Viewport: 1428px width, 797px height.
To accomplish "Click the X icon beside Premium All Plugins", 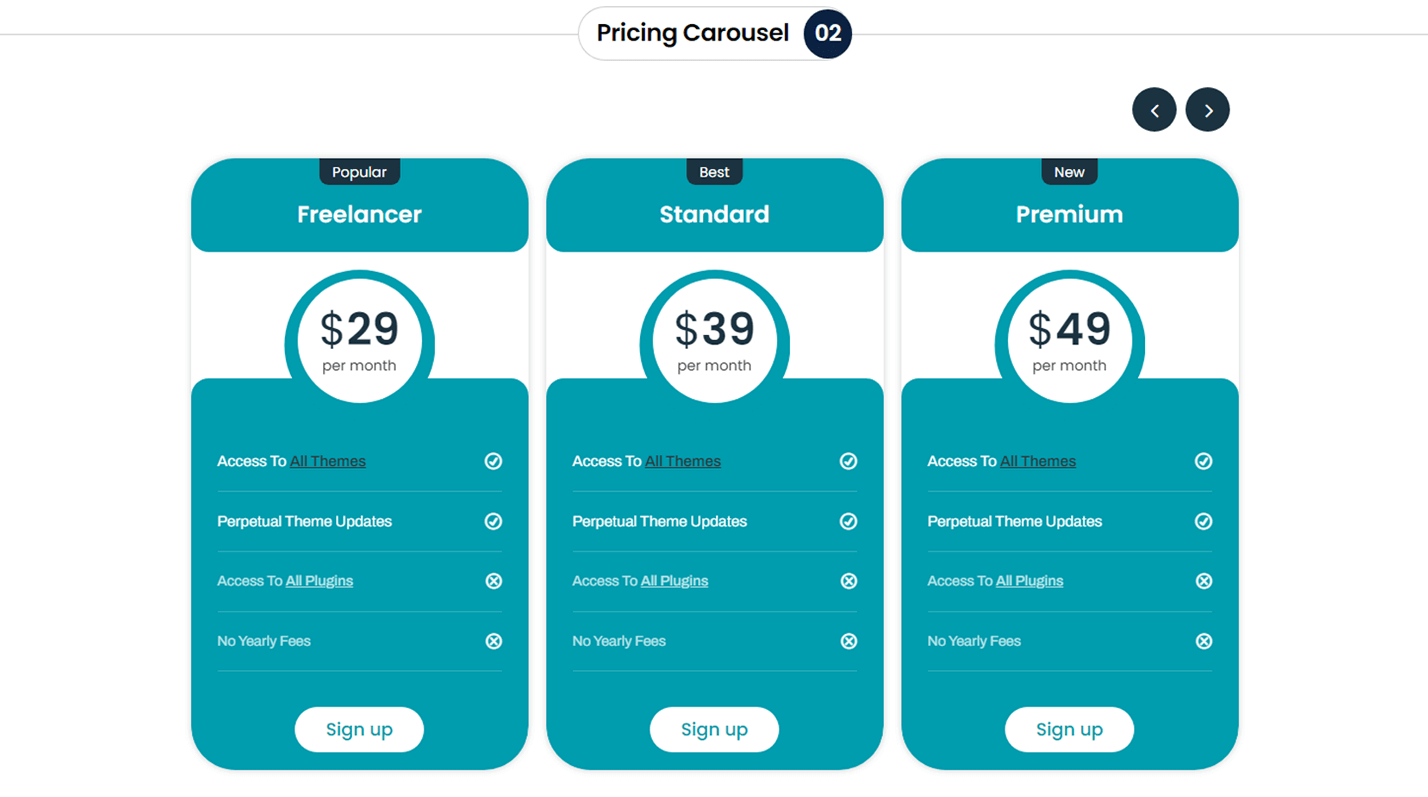I will click(x=1203, y=581).
